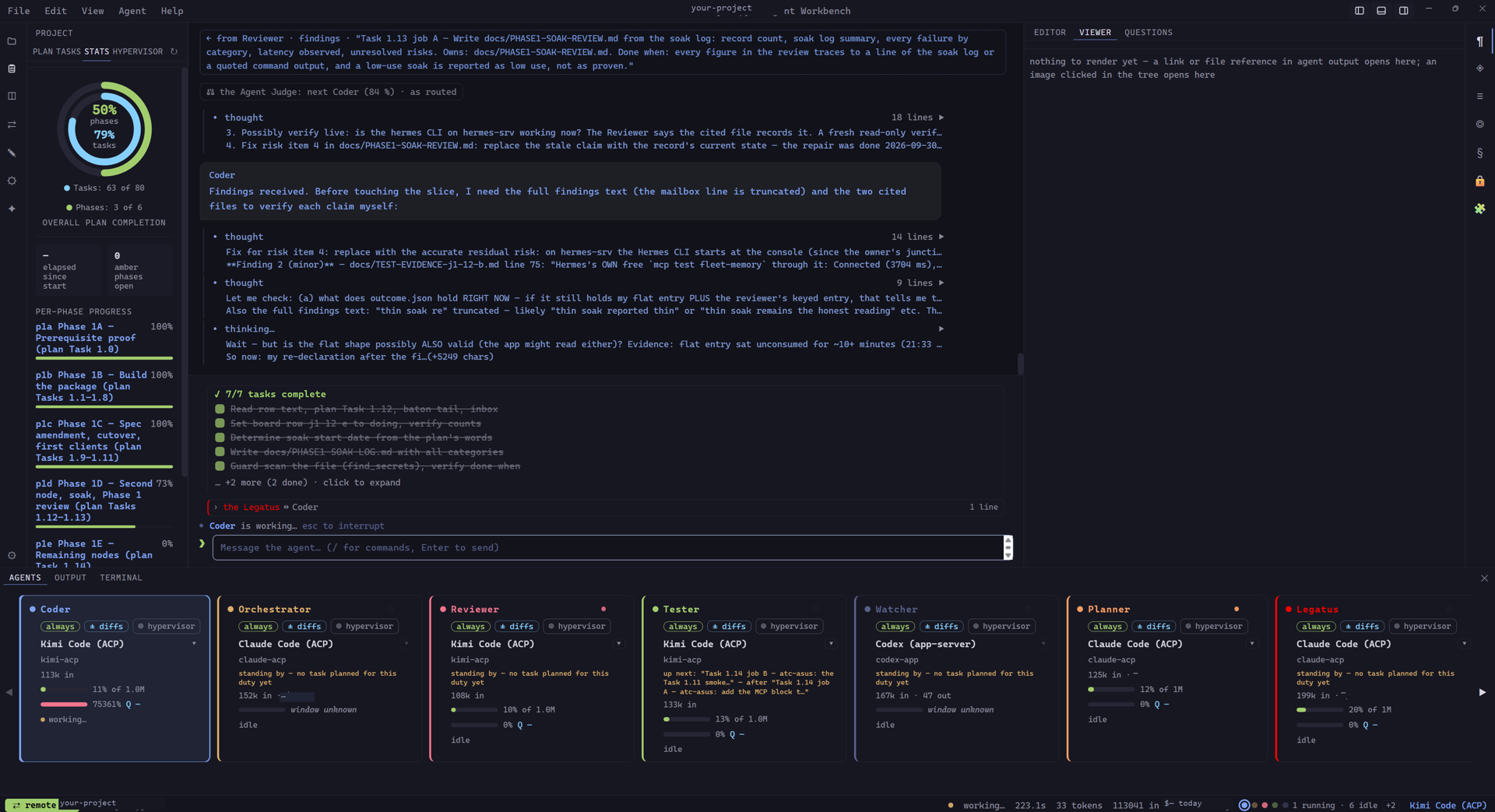Expand the 18 lines thought block
The height and width of the screenshot is (812, 1495).
point(941,118)
